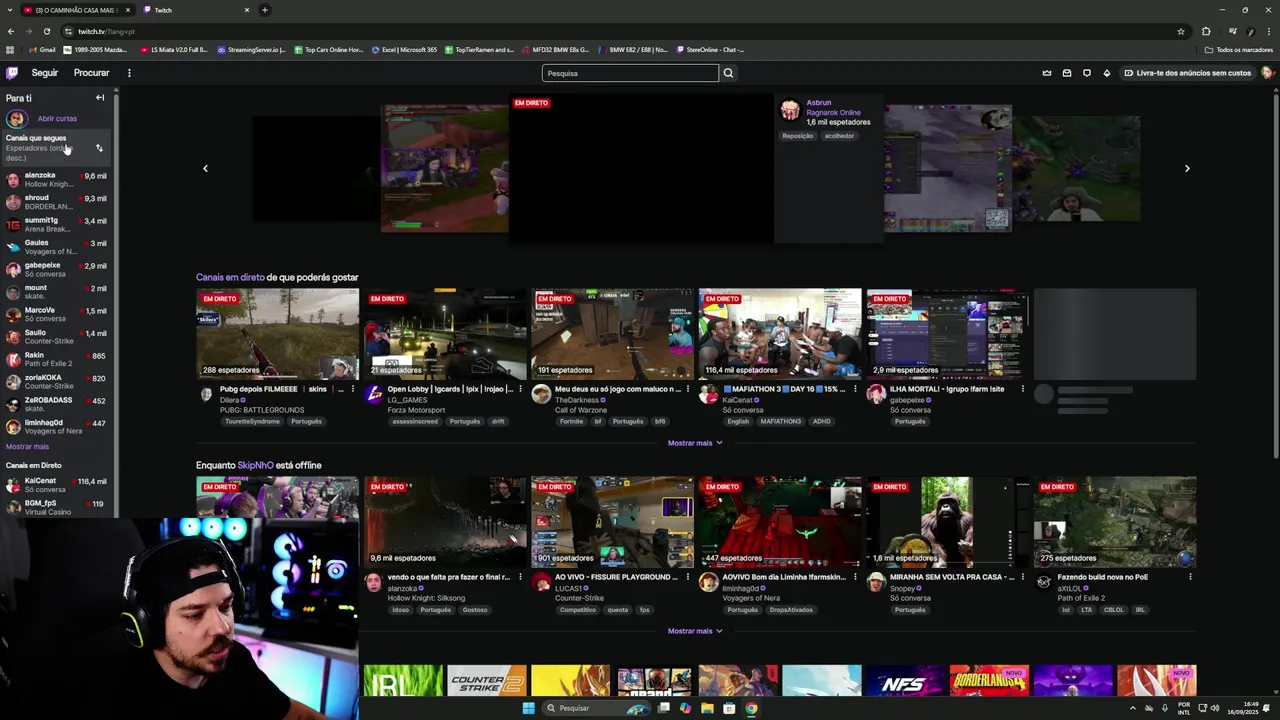This screenshot has width=1280, height=720.
Task: Open Asbrun channel link in carousel
Action: pyautogui.click(x=819, y=103)
